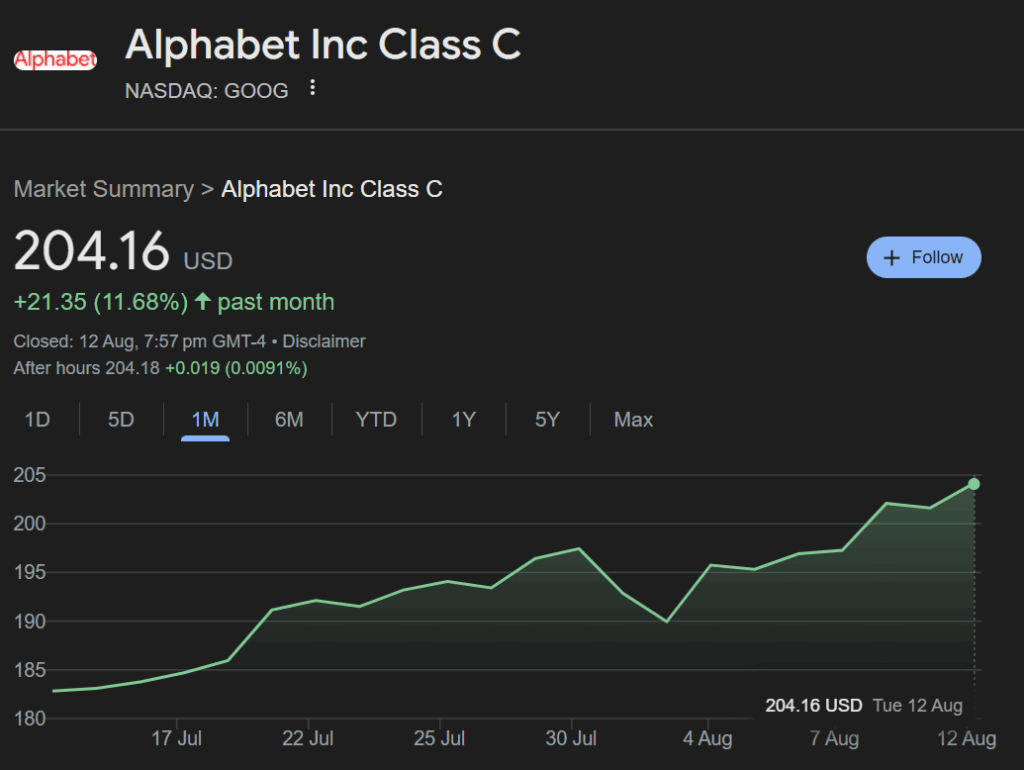Click the Alphabet Inc Class C page title
The image size is (1024, 770).
323,45
